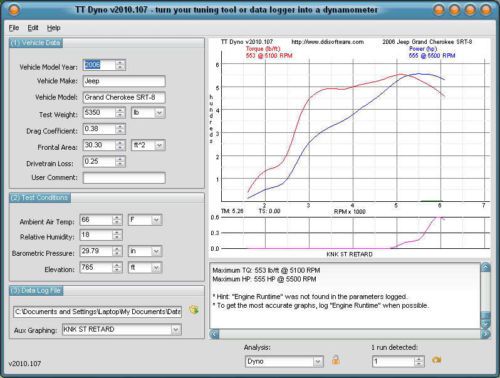Click left arrow of horizontal results scrollbar
The width and height of the screenshot is (500, 378).
pos(214,334)
